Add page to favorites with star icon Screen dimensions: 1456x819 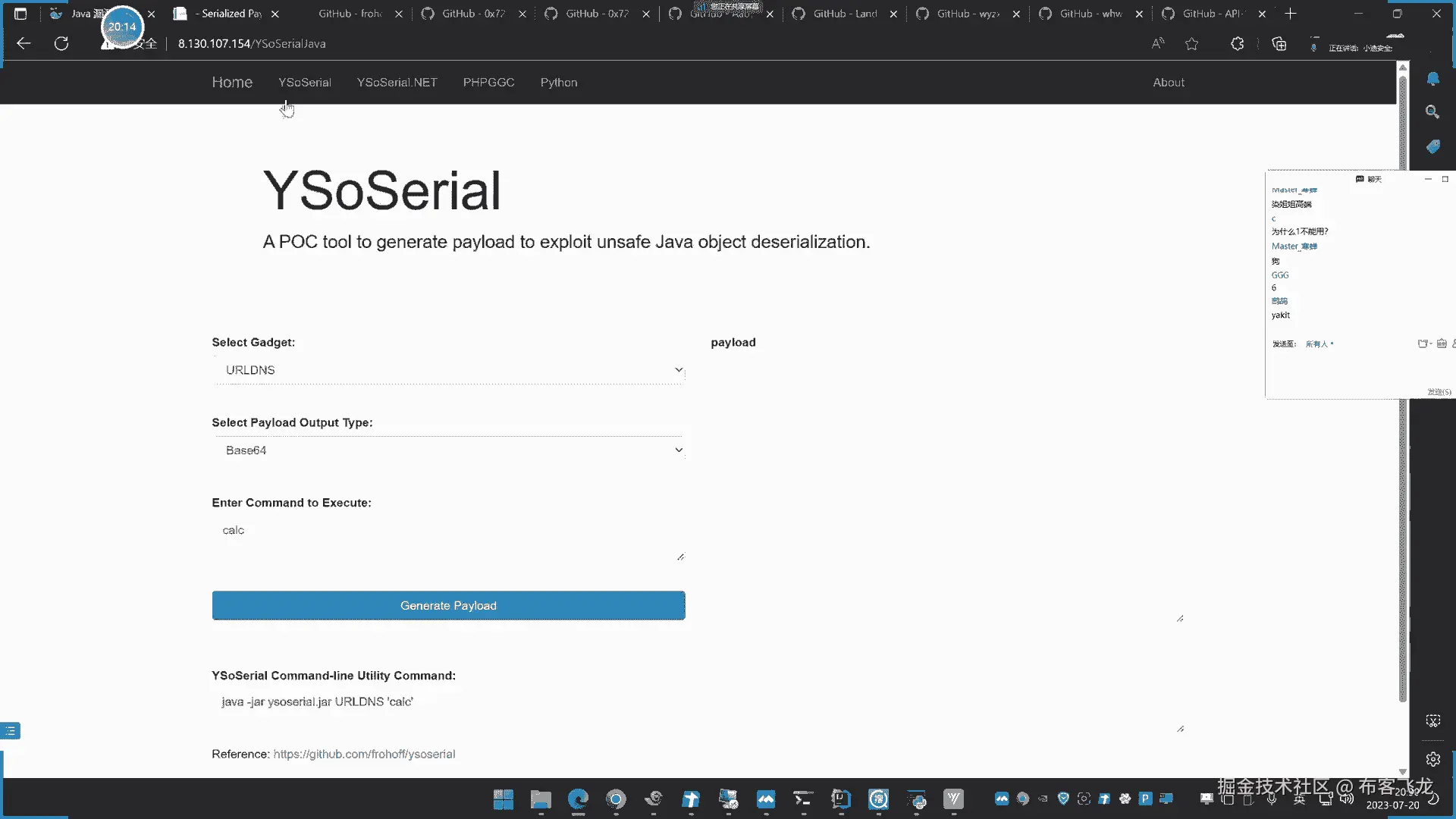click(1191, 44)
